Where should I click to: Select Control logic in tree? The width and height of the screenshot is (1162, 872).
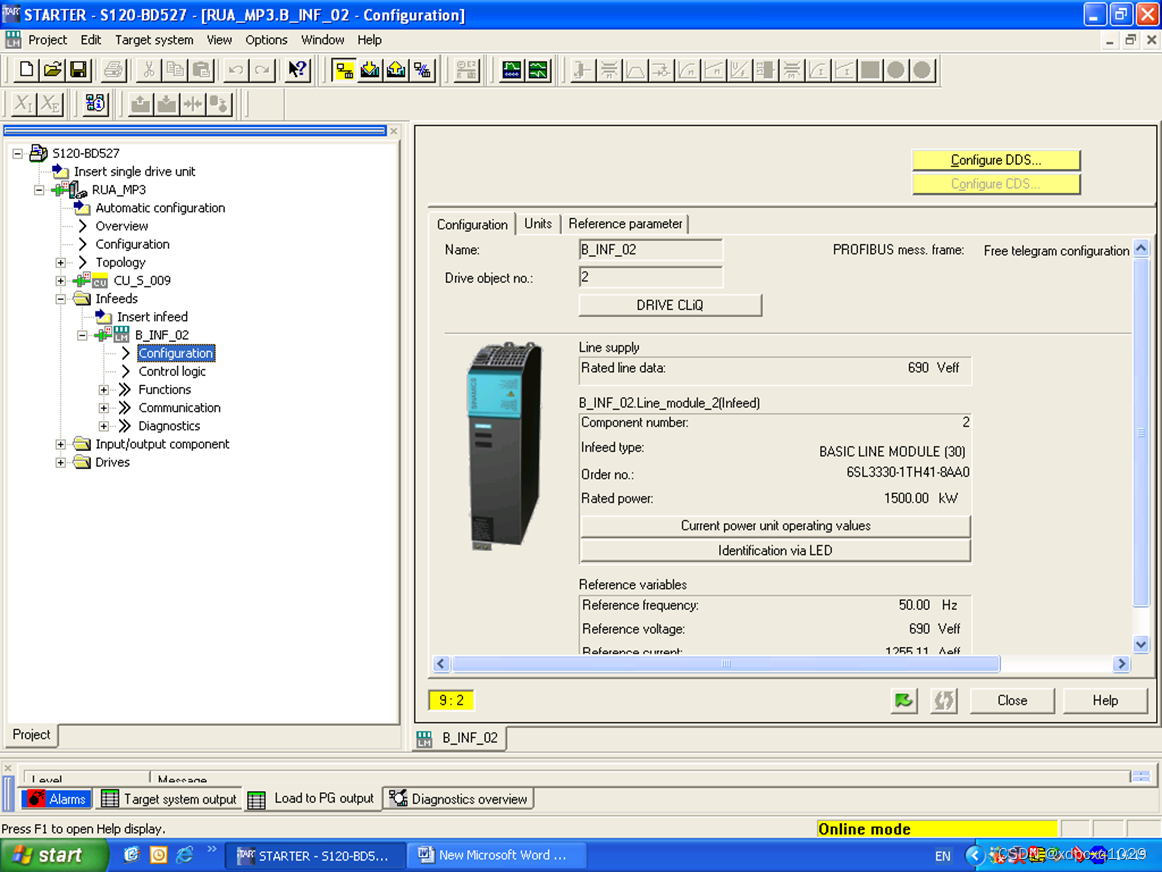click(172, 371)
